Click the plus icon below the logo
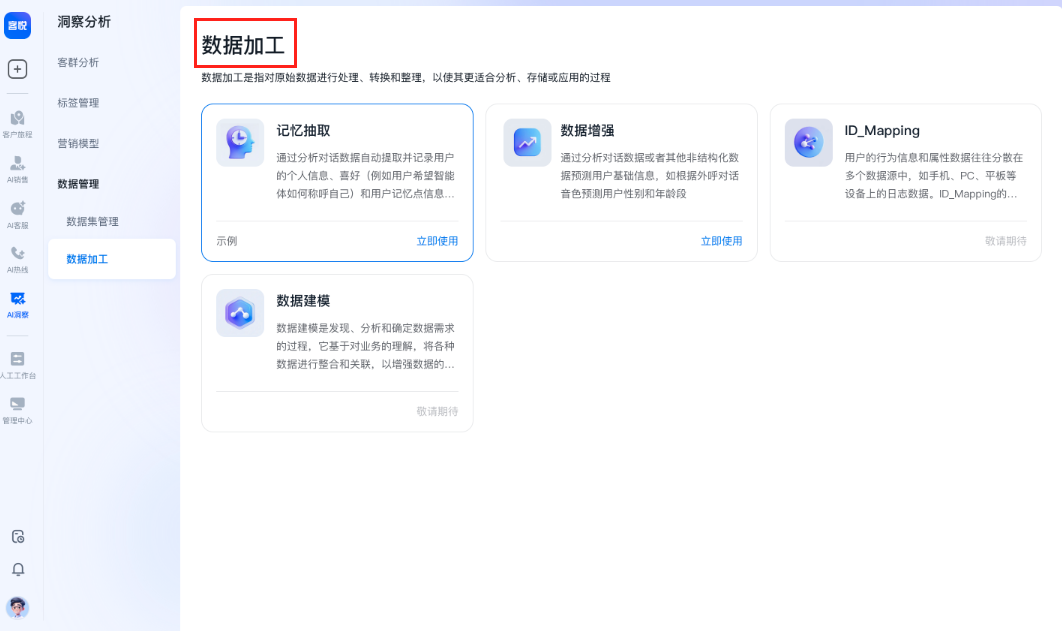This screenshot has height=631, width=1062. pos(18,68)
